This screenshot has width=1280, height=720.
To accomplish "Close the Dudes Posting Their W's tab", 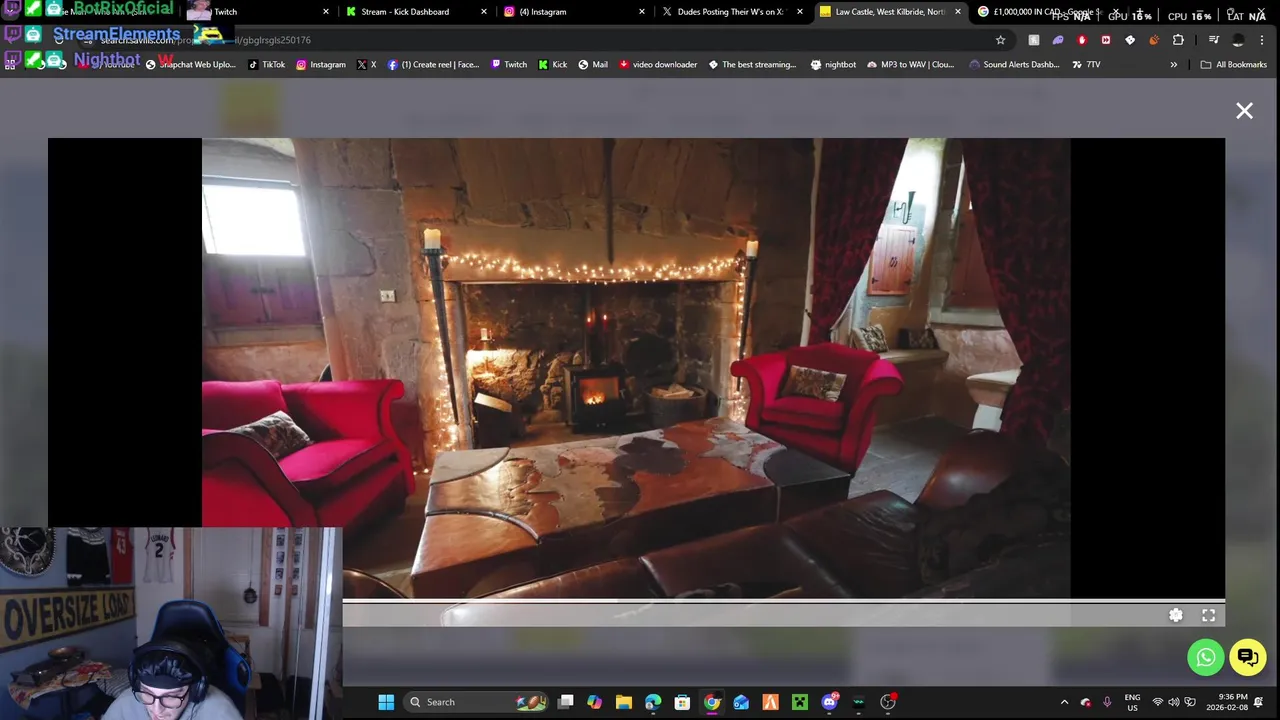I will point(800,12).
